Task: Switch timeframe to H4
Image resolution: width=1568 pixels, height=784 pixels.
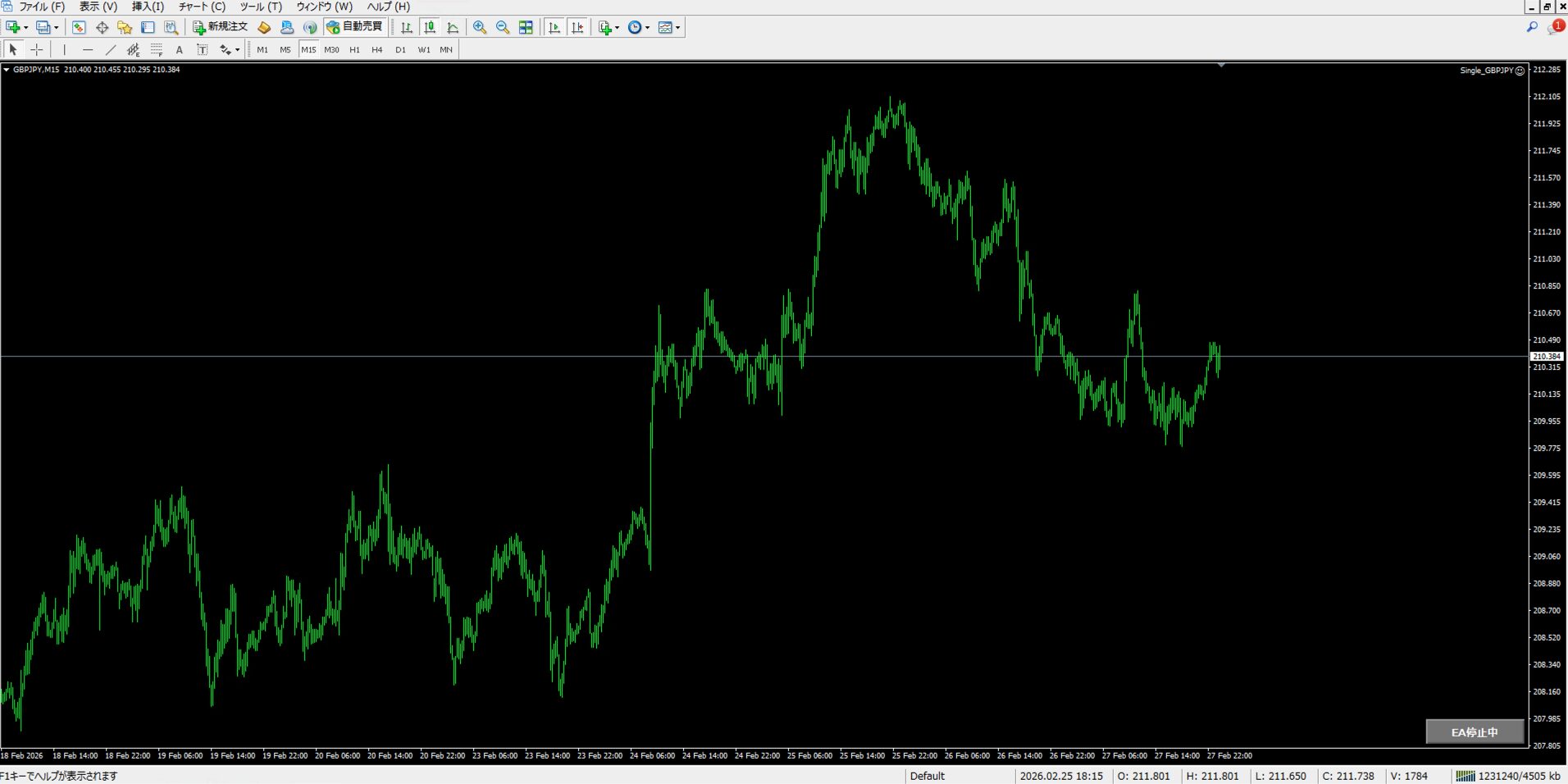Action: 377,50
